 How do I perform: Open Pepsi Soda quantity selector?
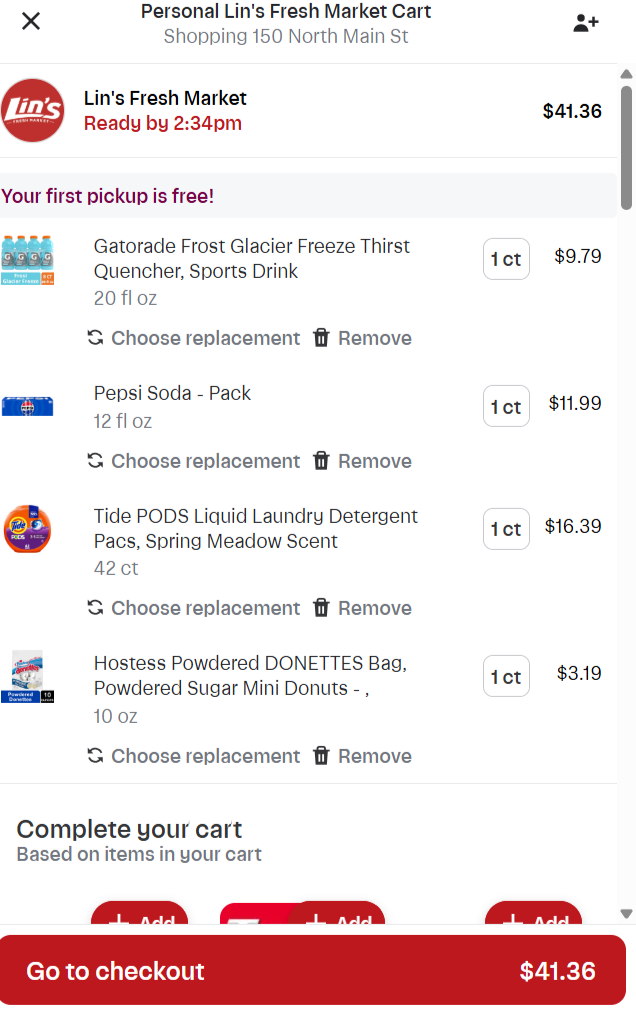point(506,406)
